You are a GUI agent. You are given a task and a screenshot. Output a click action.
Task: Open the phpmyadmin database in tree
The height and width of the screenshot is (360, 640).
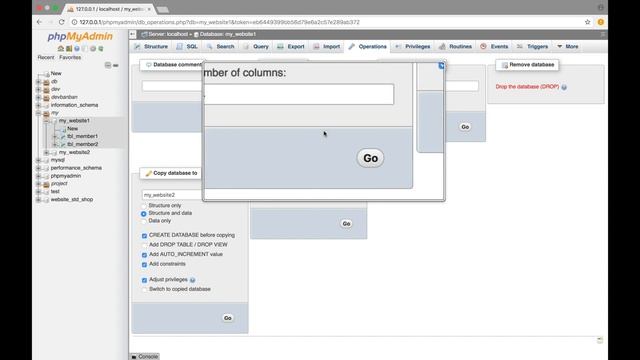tap(66, 176)
